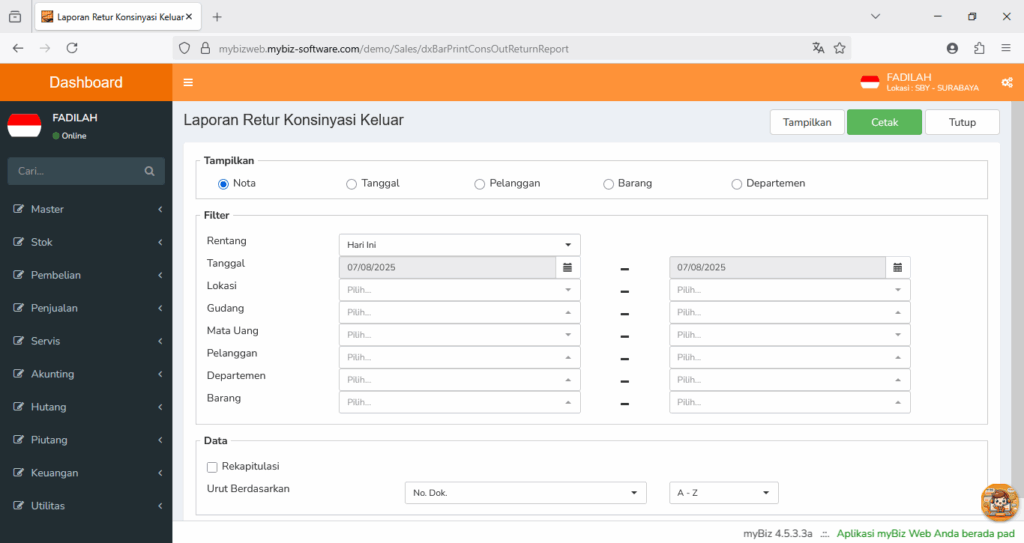Select the Pelanggan radio option
Screen dimensions: 1024x543
479,184
